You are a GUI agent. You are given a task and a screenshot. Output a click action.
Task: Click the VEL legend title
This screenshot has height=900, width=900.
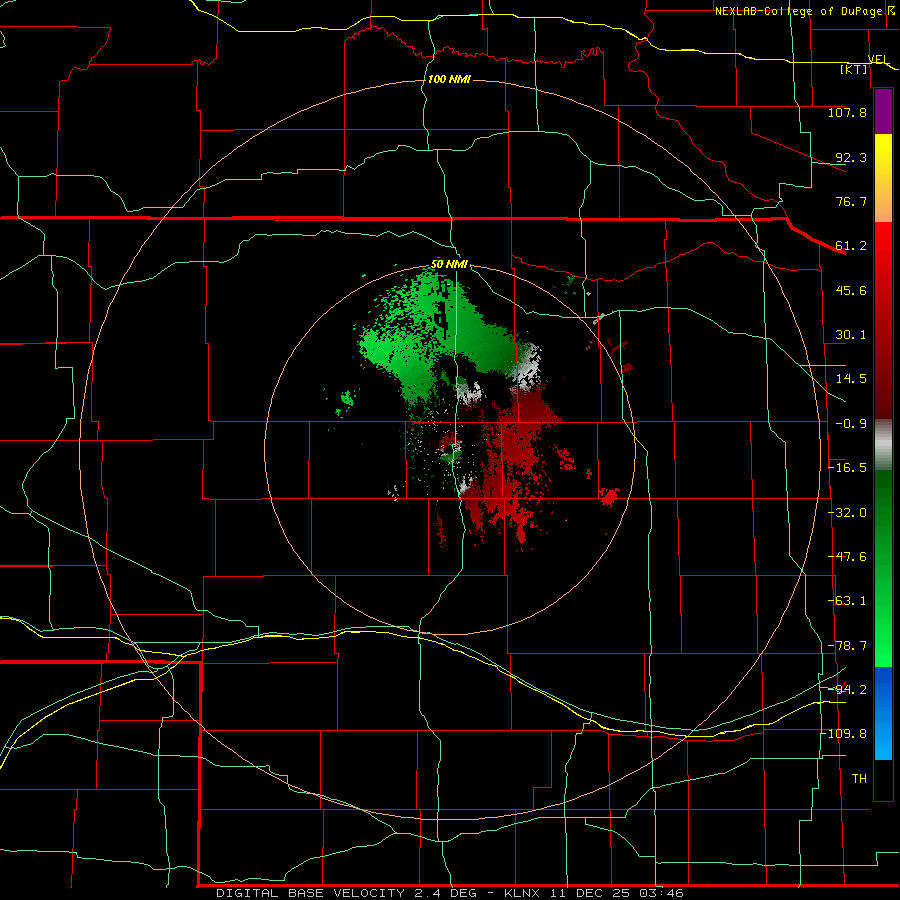click(x=878, y=59)
